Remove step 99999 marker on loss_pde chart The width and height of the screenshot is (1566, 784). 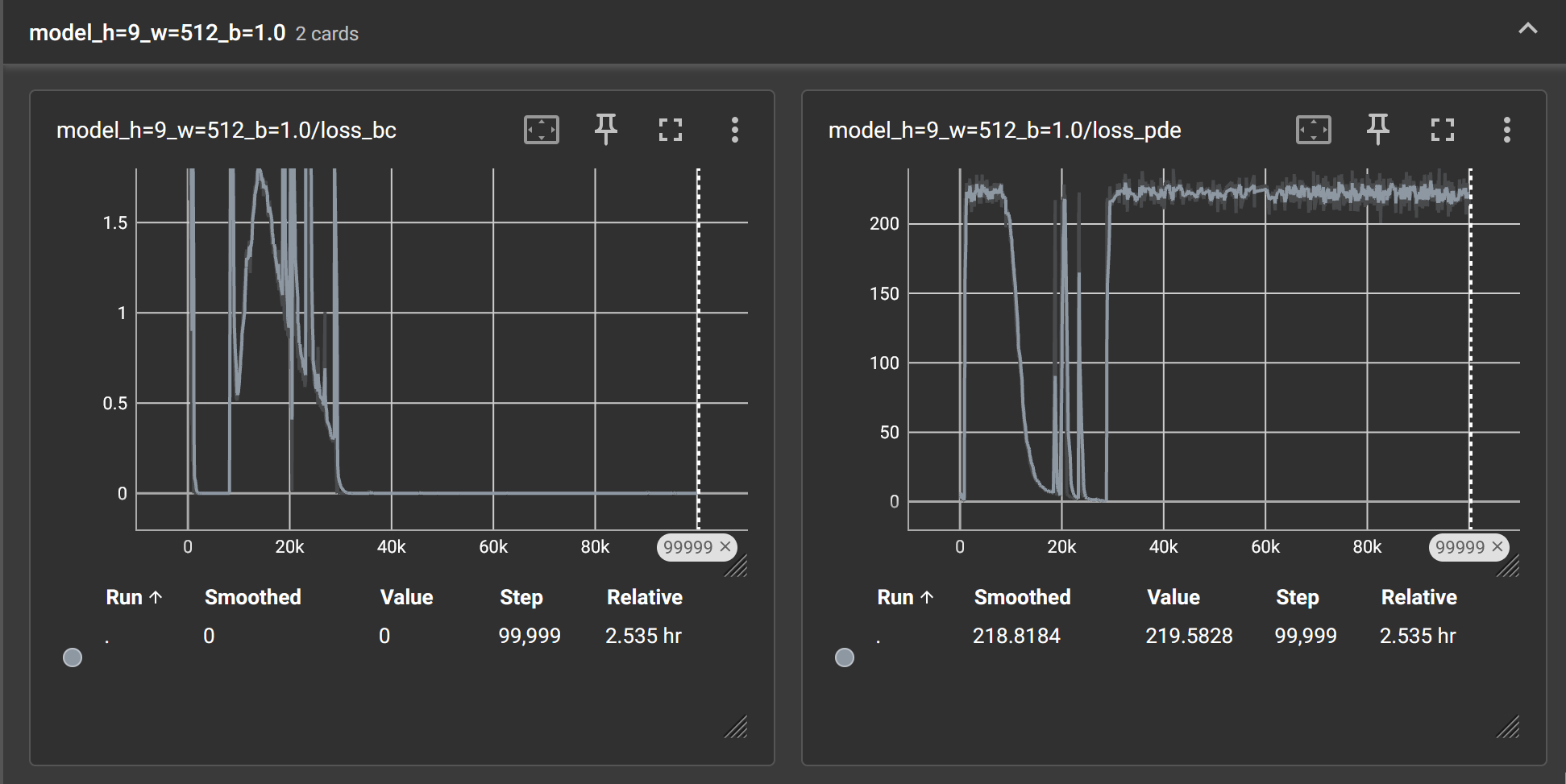pos(1497,547)
